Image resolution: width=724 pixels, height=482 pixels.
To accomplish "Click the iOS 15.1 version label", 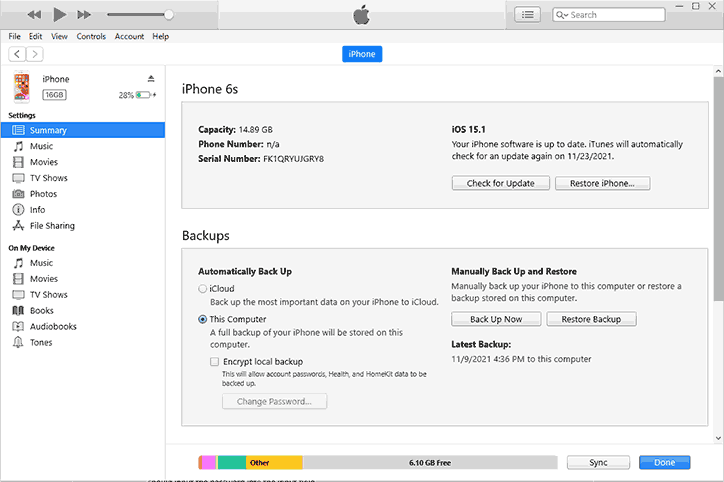I will click(x=469, y=130).
